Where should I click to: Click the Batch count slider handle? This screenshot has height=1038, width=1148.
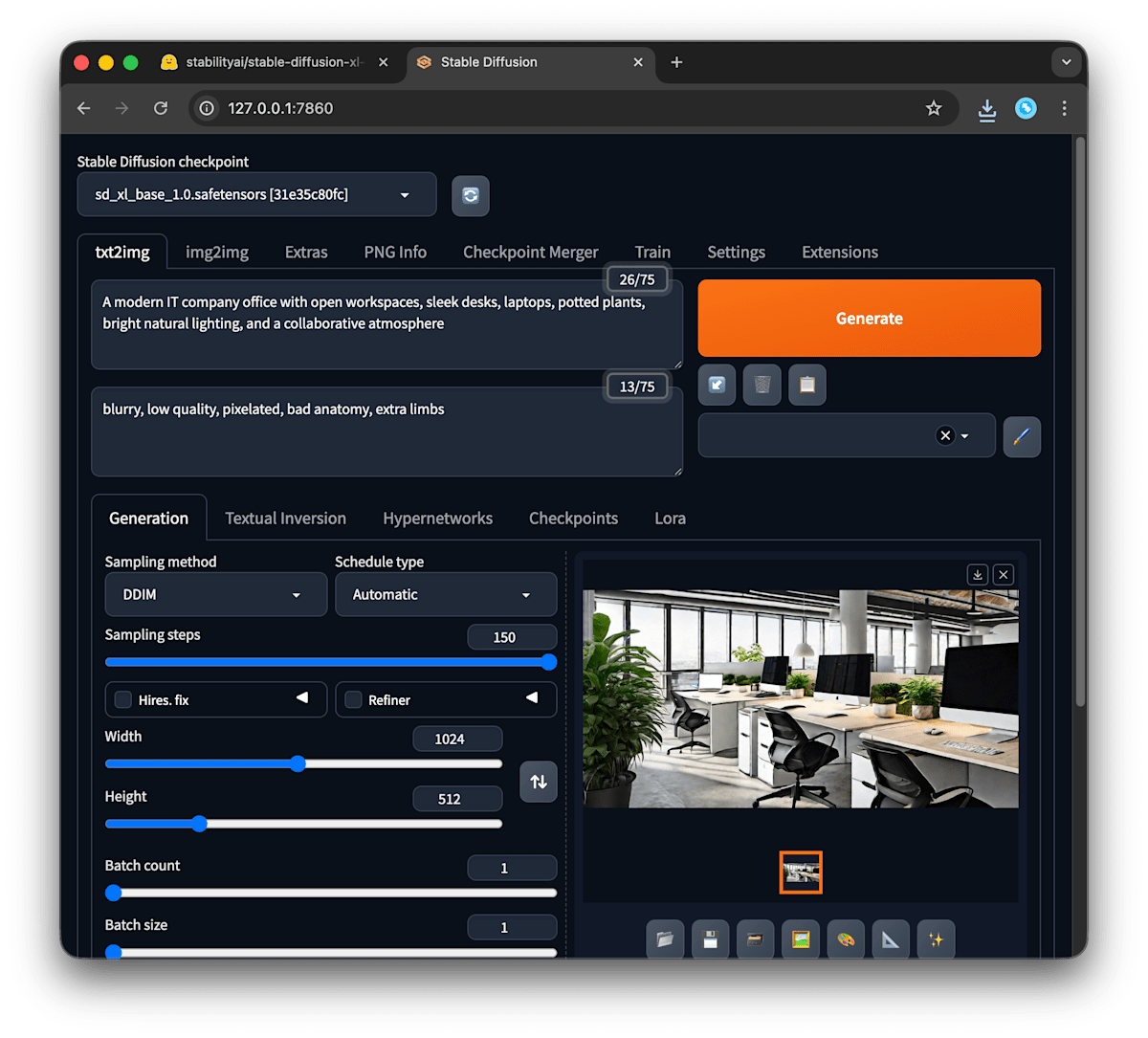[114, 893]
